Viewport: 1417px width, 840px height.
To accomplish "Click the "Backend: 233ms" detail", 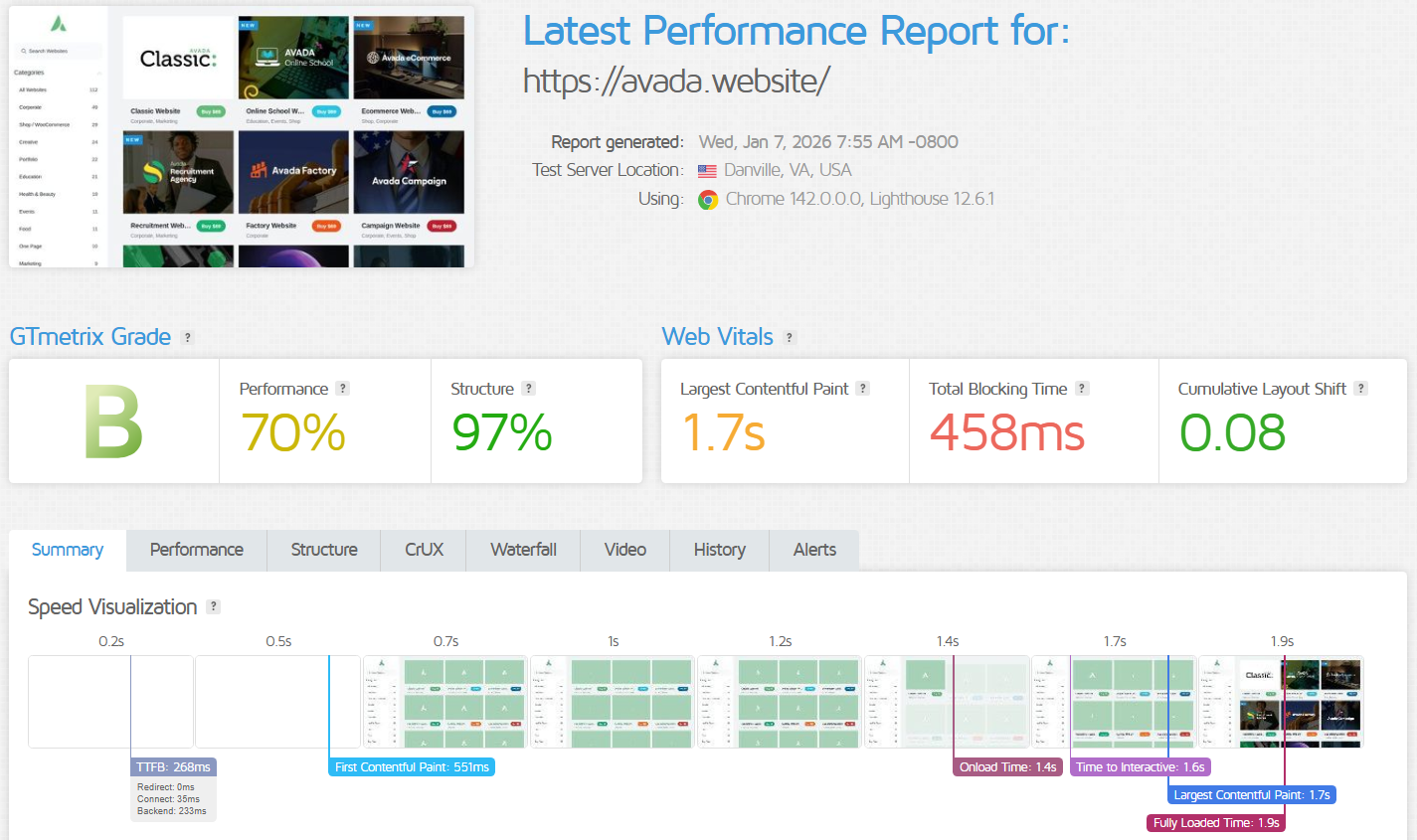I will [x=172, y=811].
